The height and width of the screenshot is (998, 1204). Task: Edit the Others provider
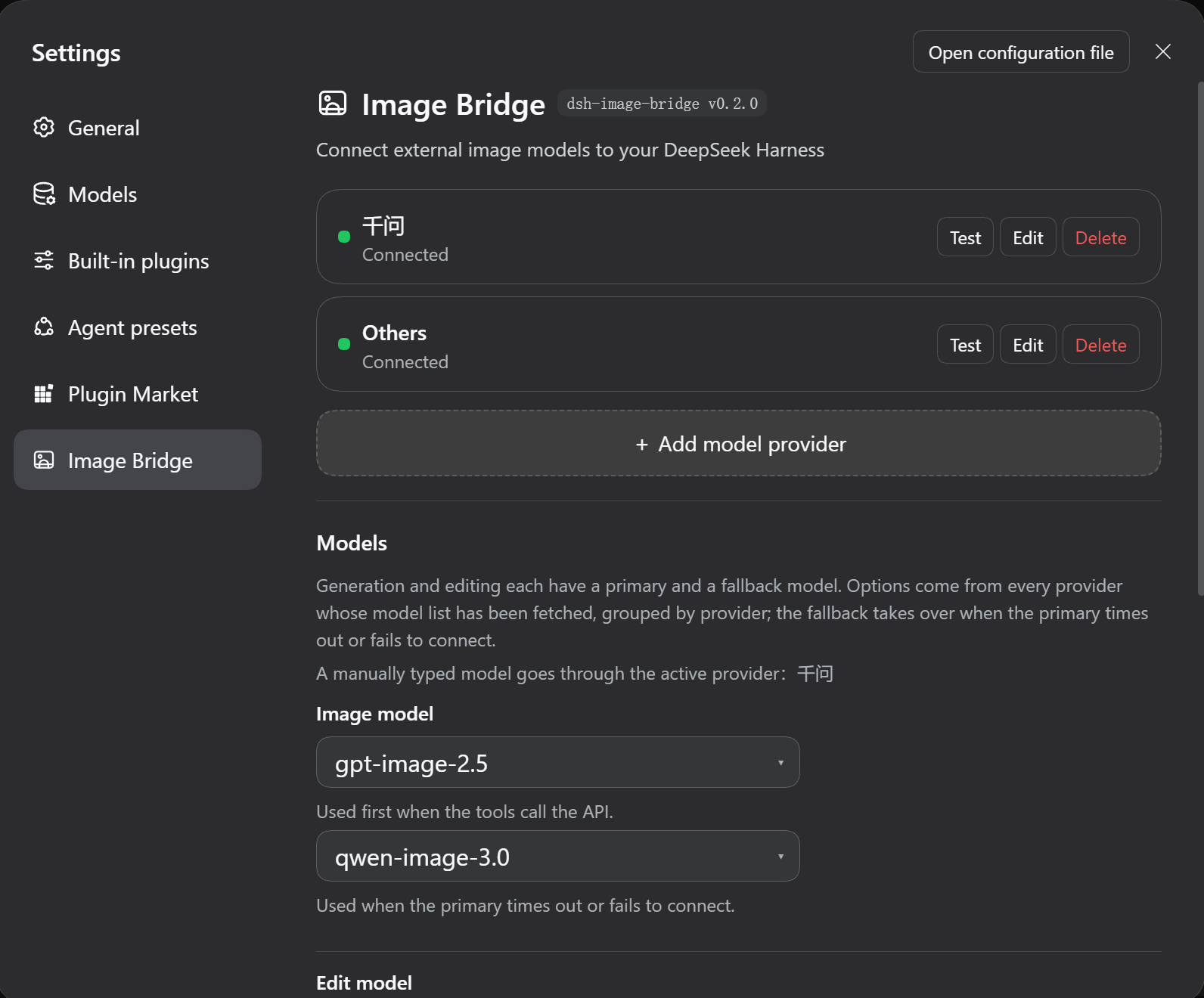1028,344
